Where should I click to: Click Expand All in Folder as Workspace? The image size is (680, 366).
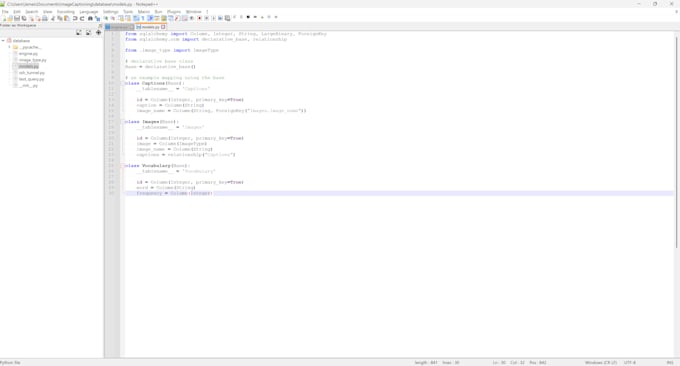pos(78,33)
